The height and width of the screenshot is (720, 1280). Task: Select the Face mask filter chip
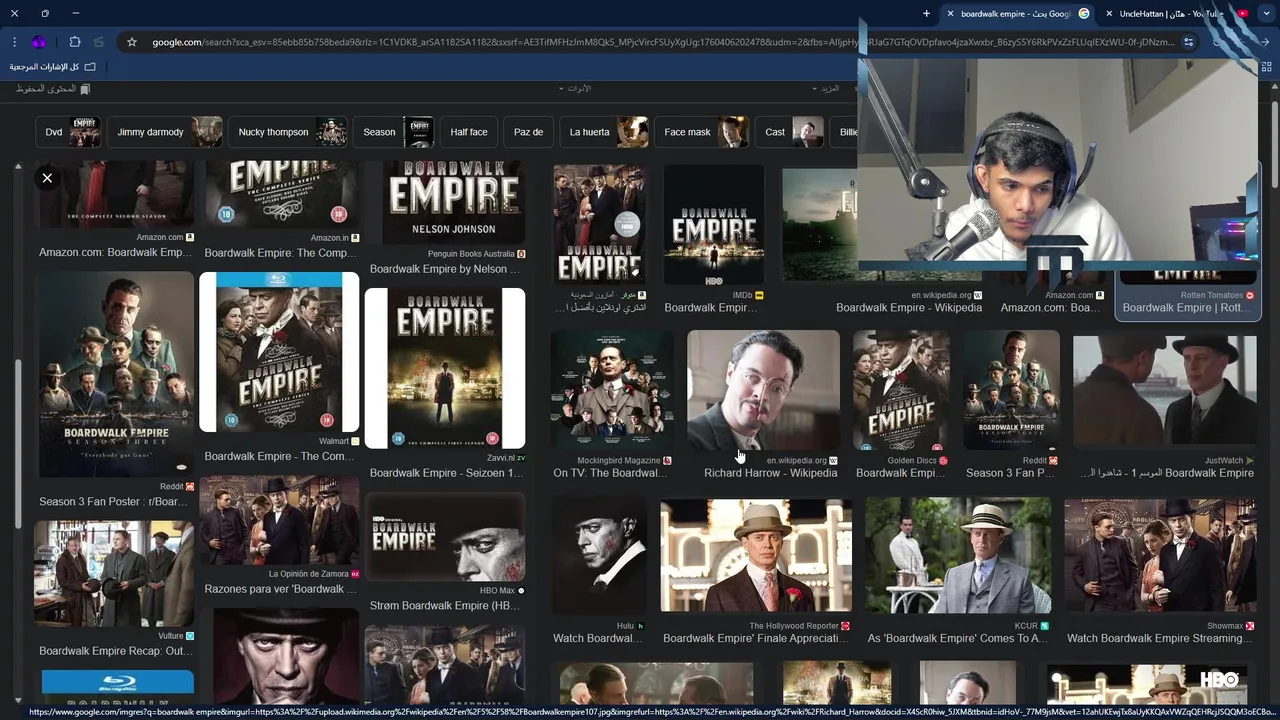[703, 132]
